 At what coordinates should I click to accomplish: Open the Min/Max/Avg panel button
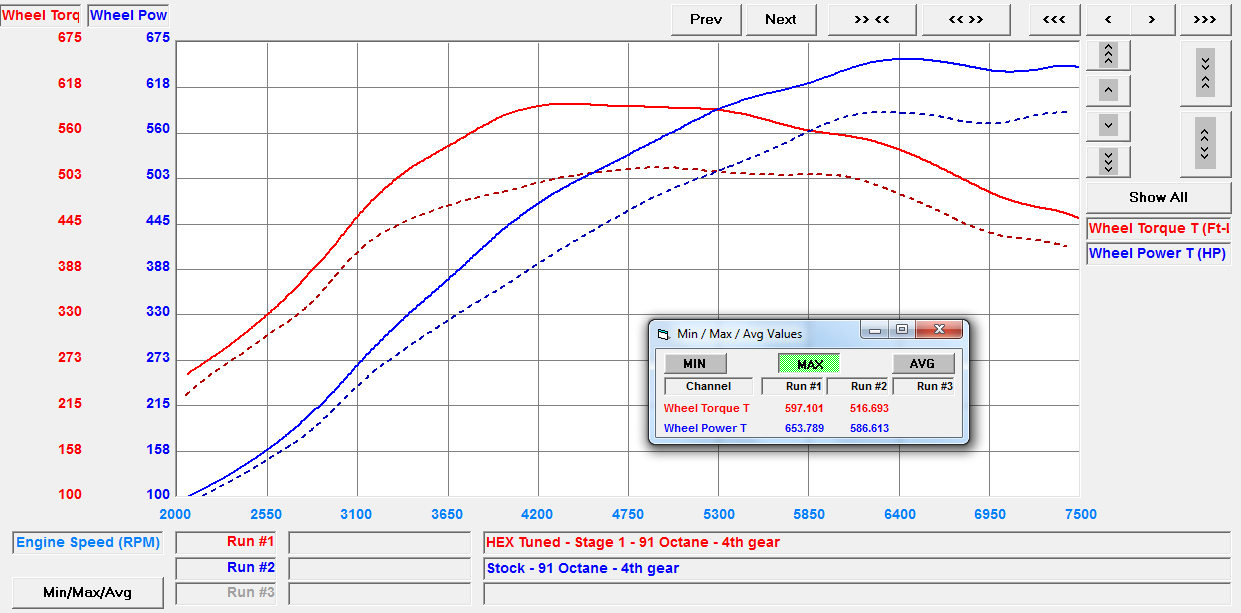point(87,592)
